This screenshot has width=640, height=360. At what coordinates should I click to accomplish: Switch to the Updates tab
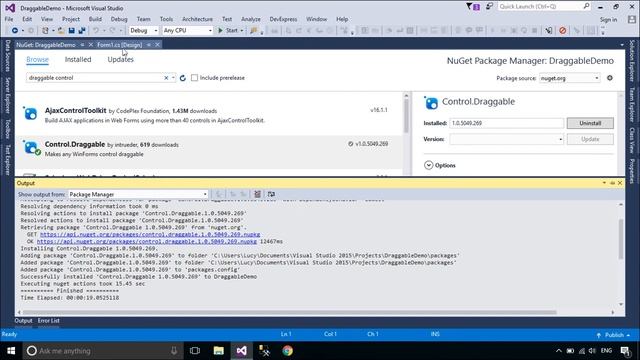(x=120, y=60)
